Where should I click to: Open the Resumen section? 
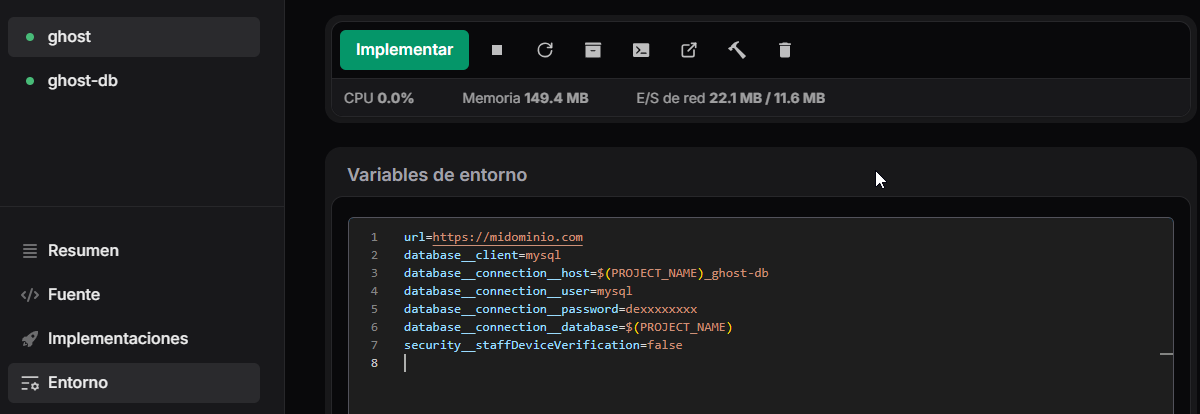pos(83,251)
